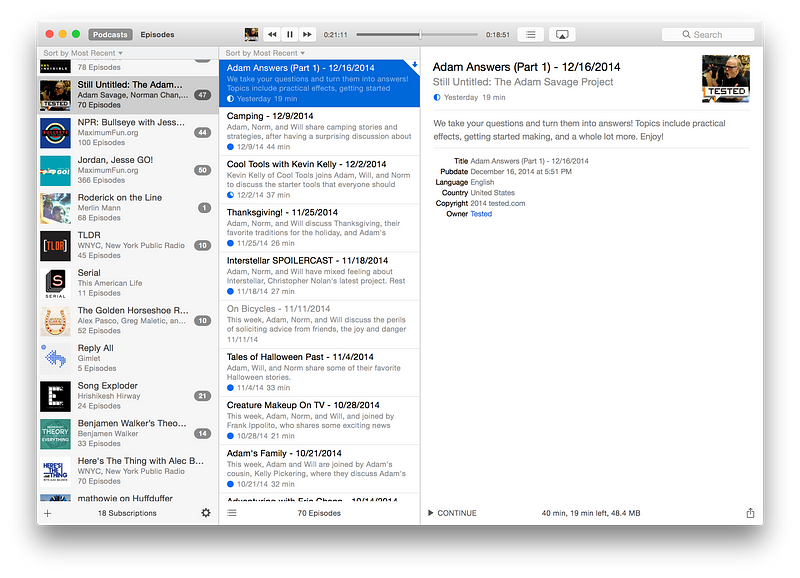Select Roderick on the Line podcast
800x578 pixels.
128,208
